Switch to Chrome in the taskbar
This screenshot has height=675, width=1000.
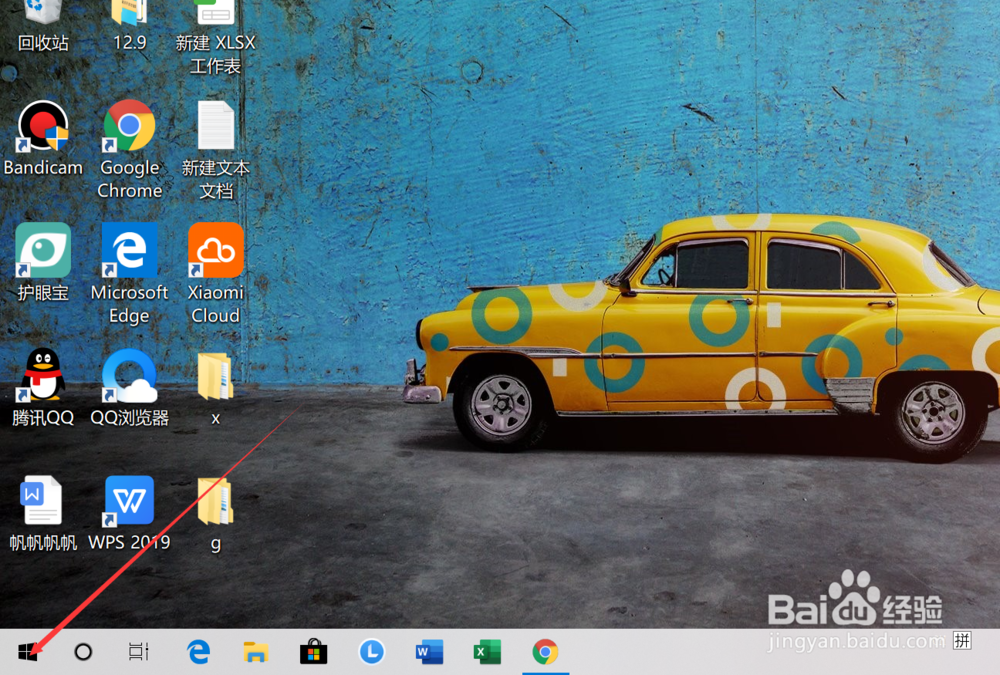coord(545,651)
